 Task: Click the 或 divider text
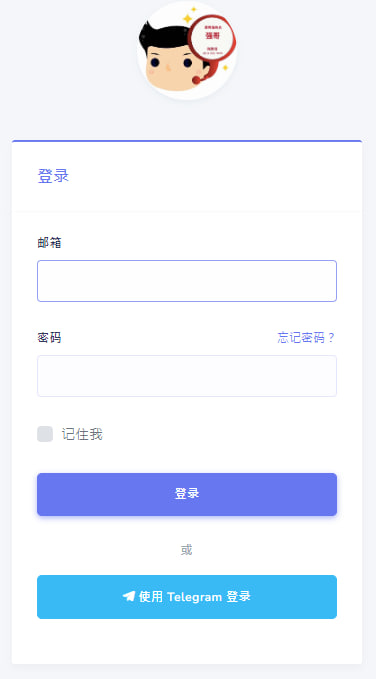[187, 550]
